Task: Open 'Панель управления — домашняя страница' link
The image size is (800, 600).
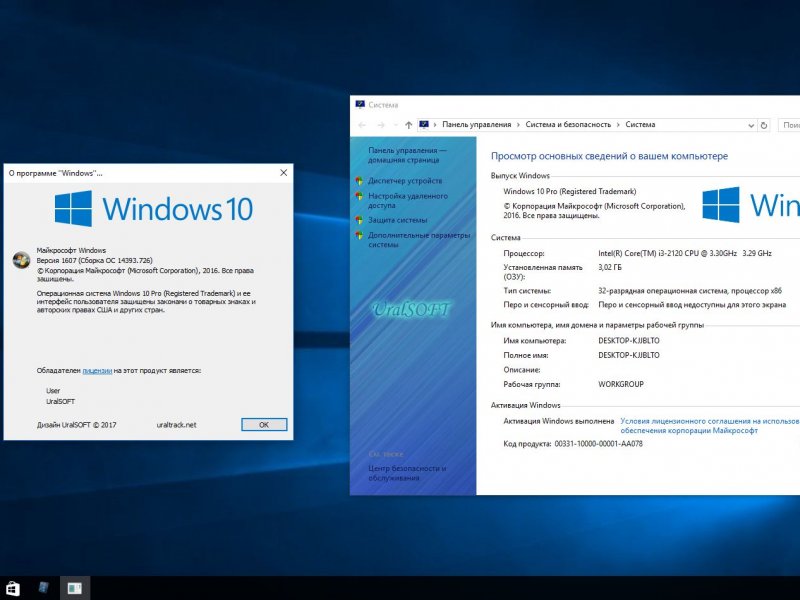Action: pos(407,155)
